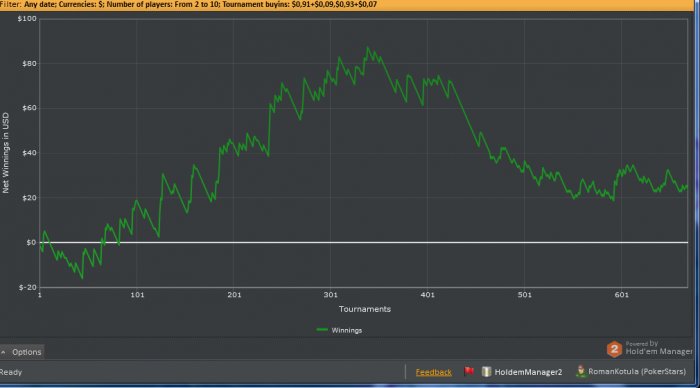This screenshot has width=700, height=388.
Task: Click the orange Filter summary bar
Action: click(x=347, y=5)
